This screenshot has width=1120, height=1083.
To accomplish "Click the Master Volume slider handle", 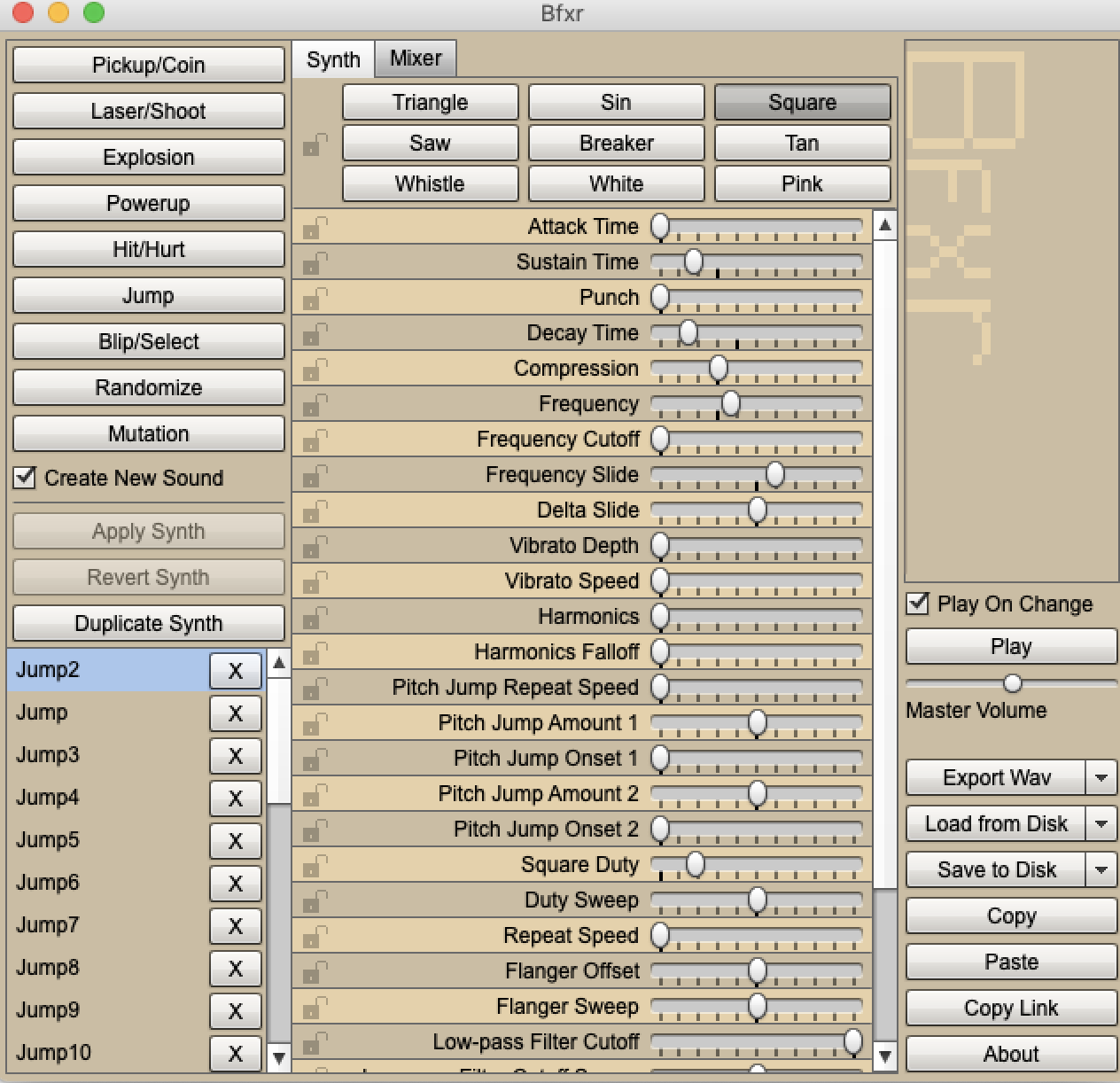I will pos(1012,683).
